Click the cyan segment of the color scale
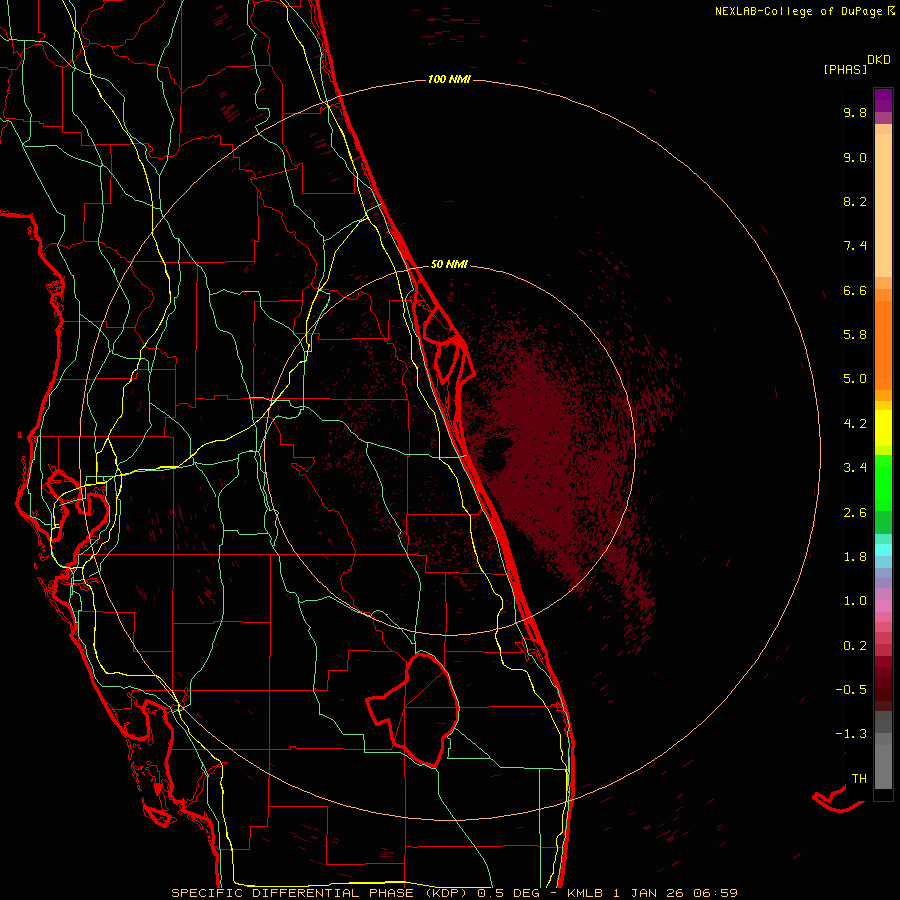 point(883,550)
